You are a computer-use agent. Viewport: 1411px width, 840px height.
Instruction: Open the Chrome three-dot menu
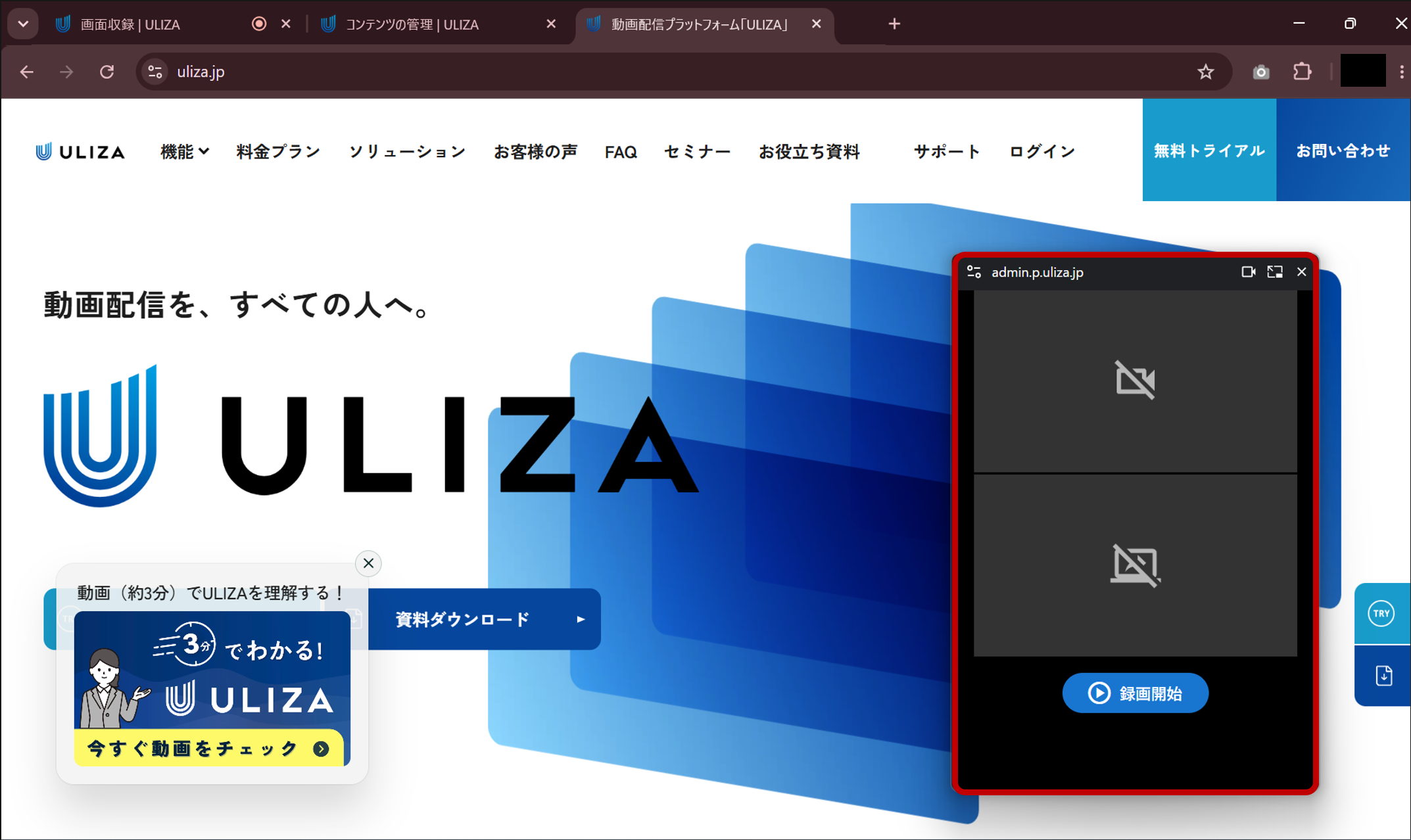pos(1401,72)
